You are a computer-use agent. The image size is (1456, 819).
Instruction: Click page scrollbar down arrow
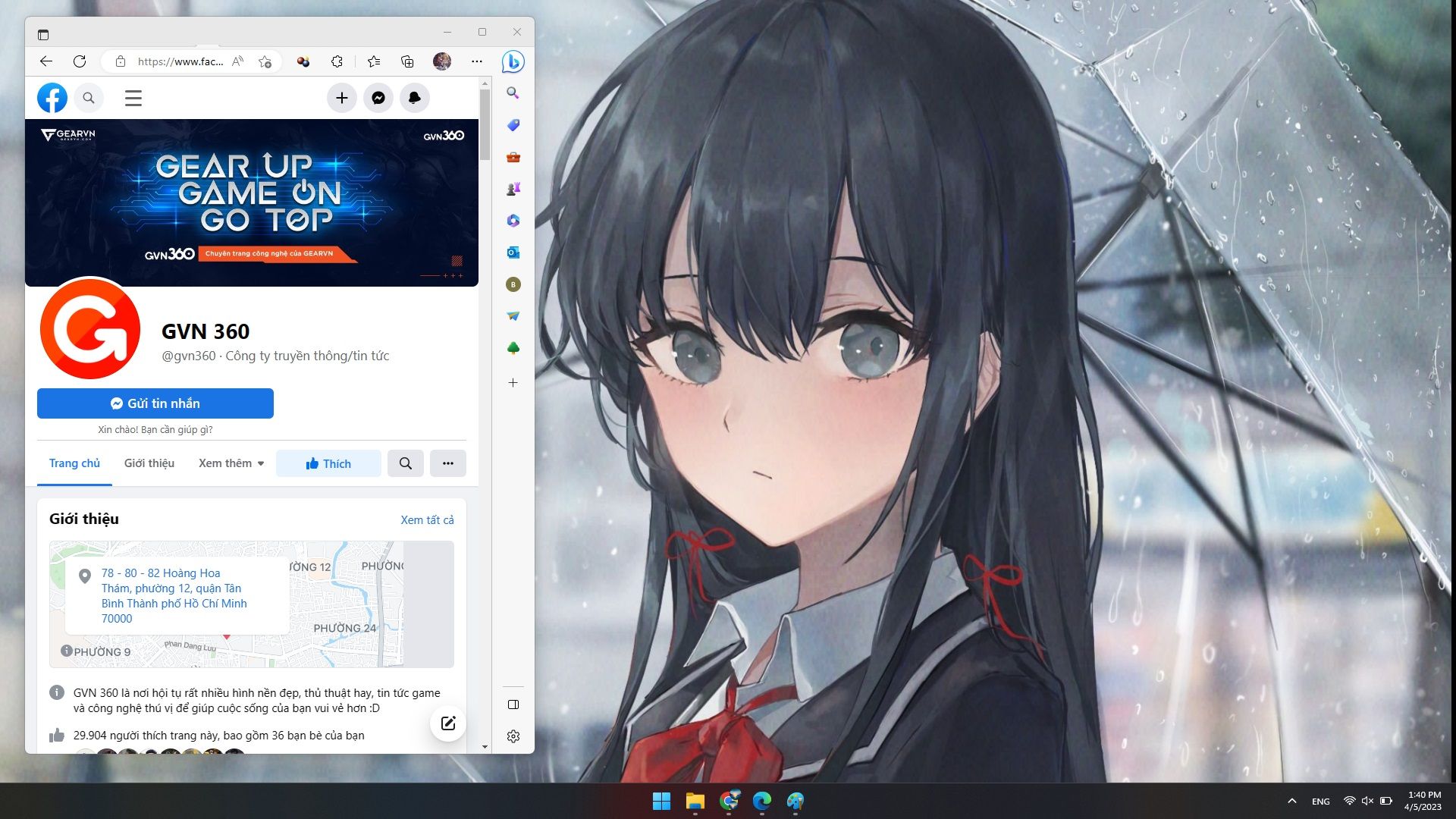coord(485,747)
